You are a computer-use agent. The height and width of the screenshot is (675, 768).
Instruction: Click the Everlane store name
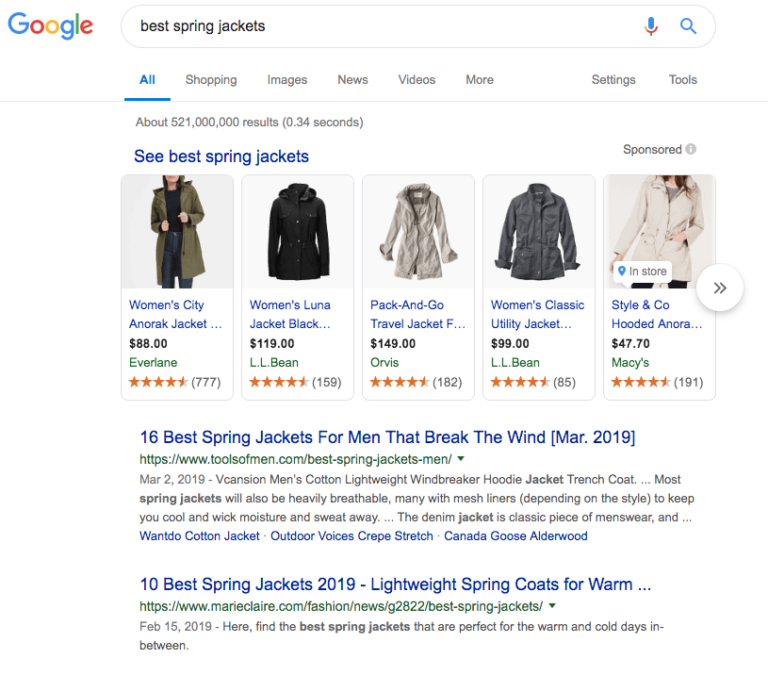pyautogui.click(x=153, y=362)
